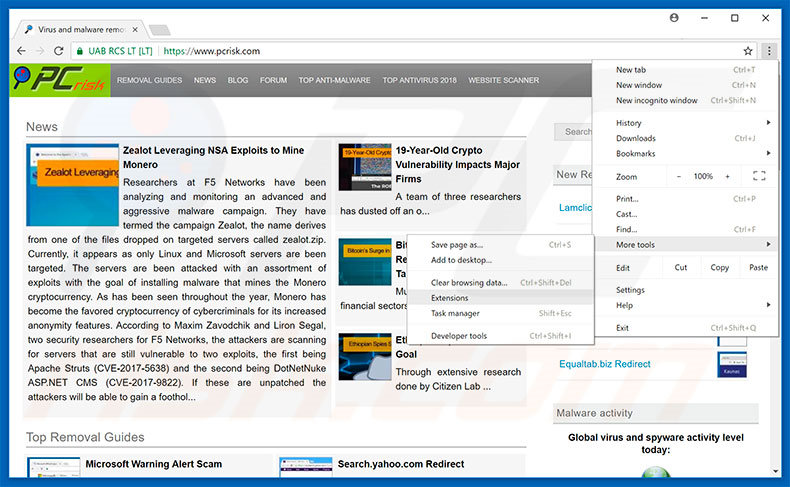
Task: Open Settings from Chrome menu
Action: [x=686, y=290]
